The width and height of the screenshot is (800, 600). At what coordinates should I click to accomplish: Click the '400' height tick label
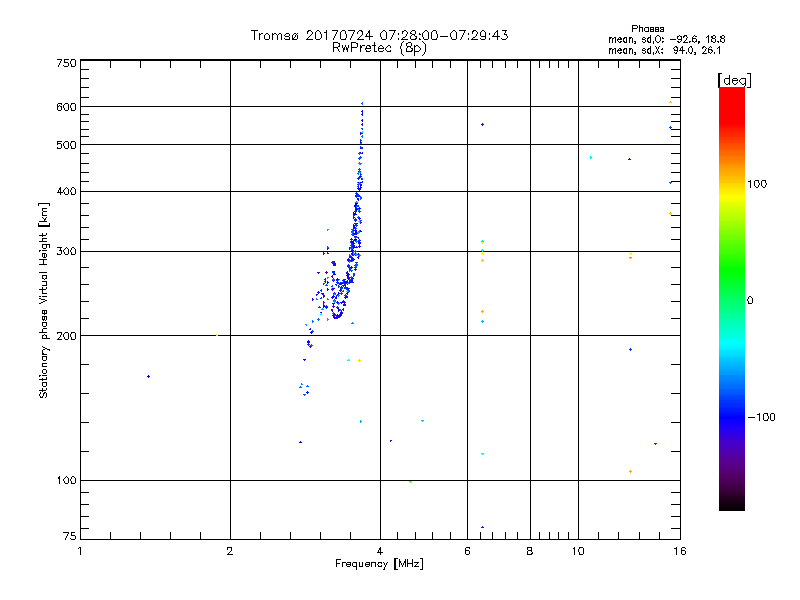pyautogui.click(x=66, y=191)
